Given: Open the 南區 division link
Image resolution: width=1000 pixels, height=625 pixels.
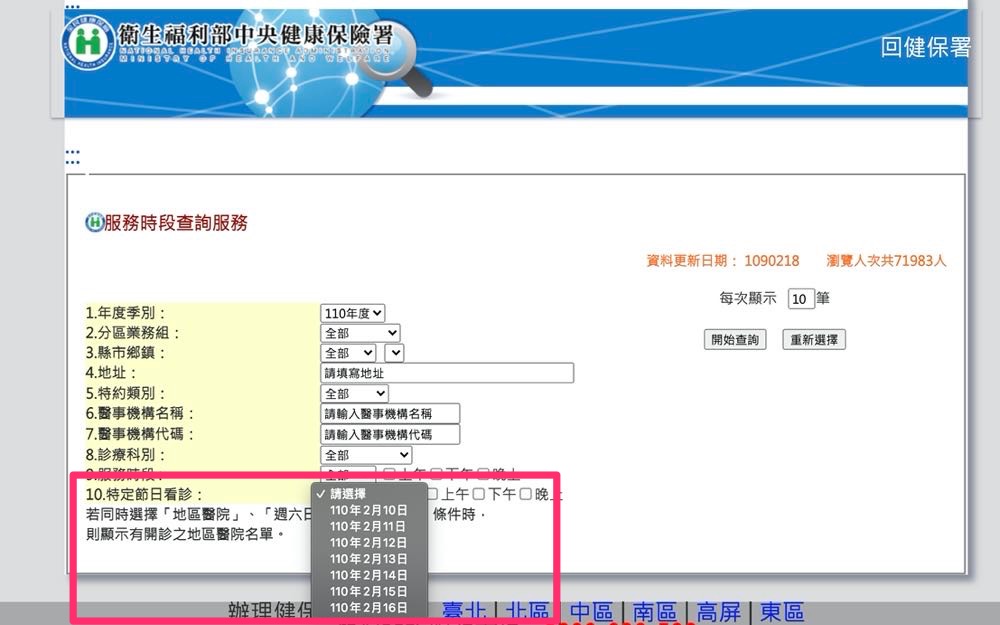Looking at the screenshot, I should (x=655, y=612).
